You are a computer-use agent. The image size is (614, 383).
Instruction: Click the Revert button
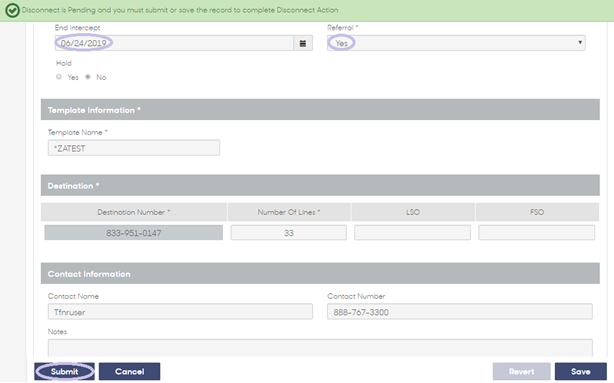point(521,371)
